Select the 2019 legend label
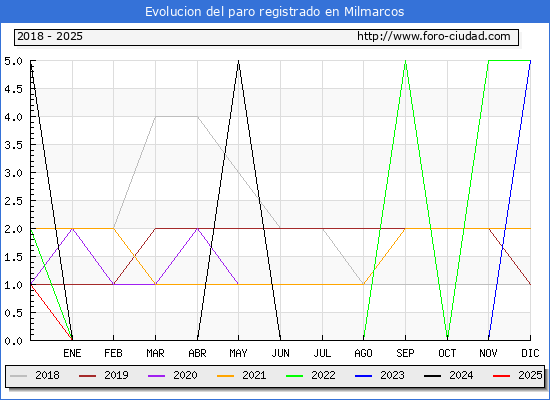 [116, 375]
